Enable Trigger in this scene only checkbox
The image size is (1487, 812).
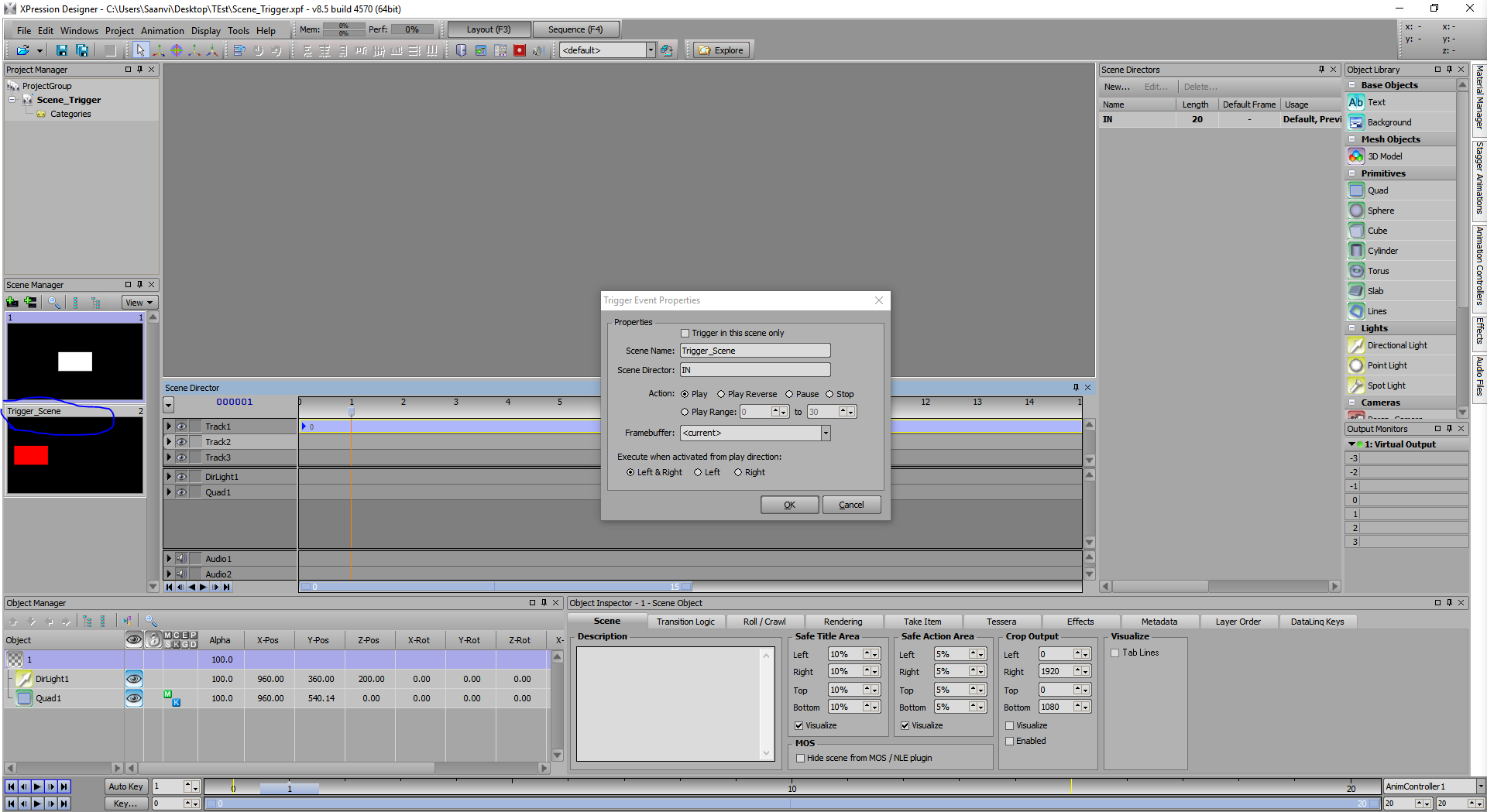pos(685,333)
